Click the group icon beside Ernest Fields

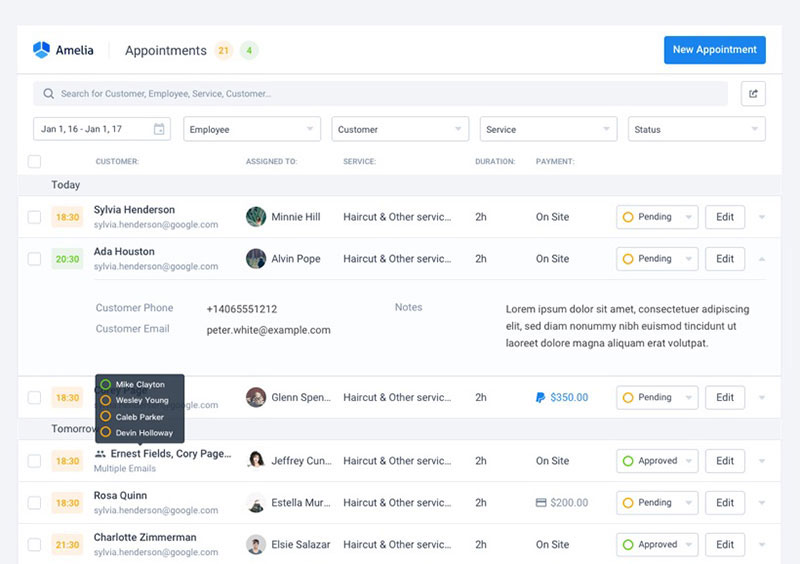coord(100,454)
